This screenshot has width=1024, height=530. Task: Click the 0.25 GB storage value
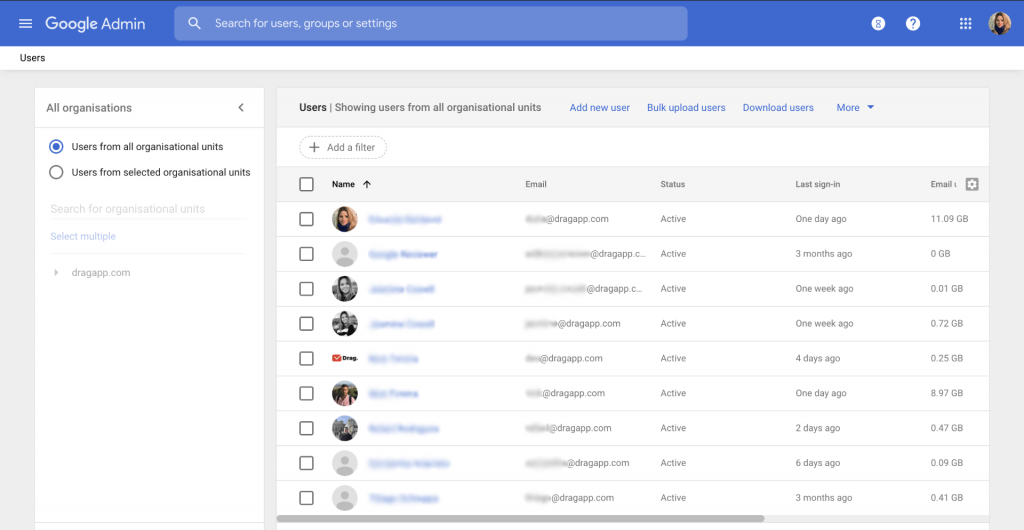pyautogui.click(x=947, y=358)
